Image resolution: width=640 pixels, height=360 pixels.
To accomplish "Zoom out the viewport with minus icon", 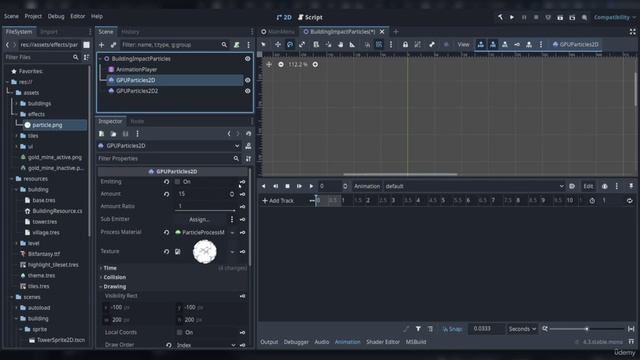I will pos(281,64).
